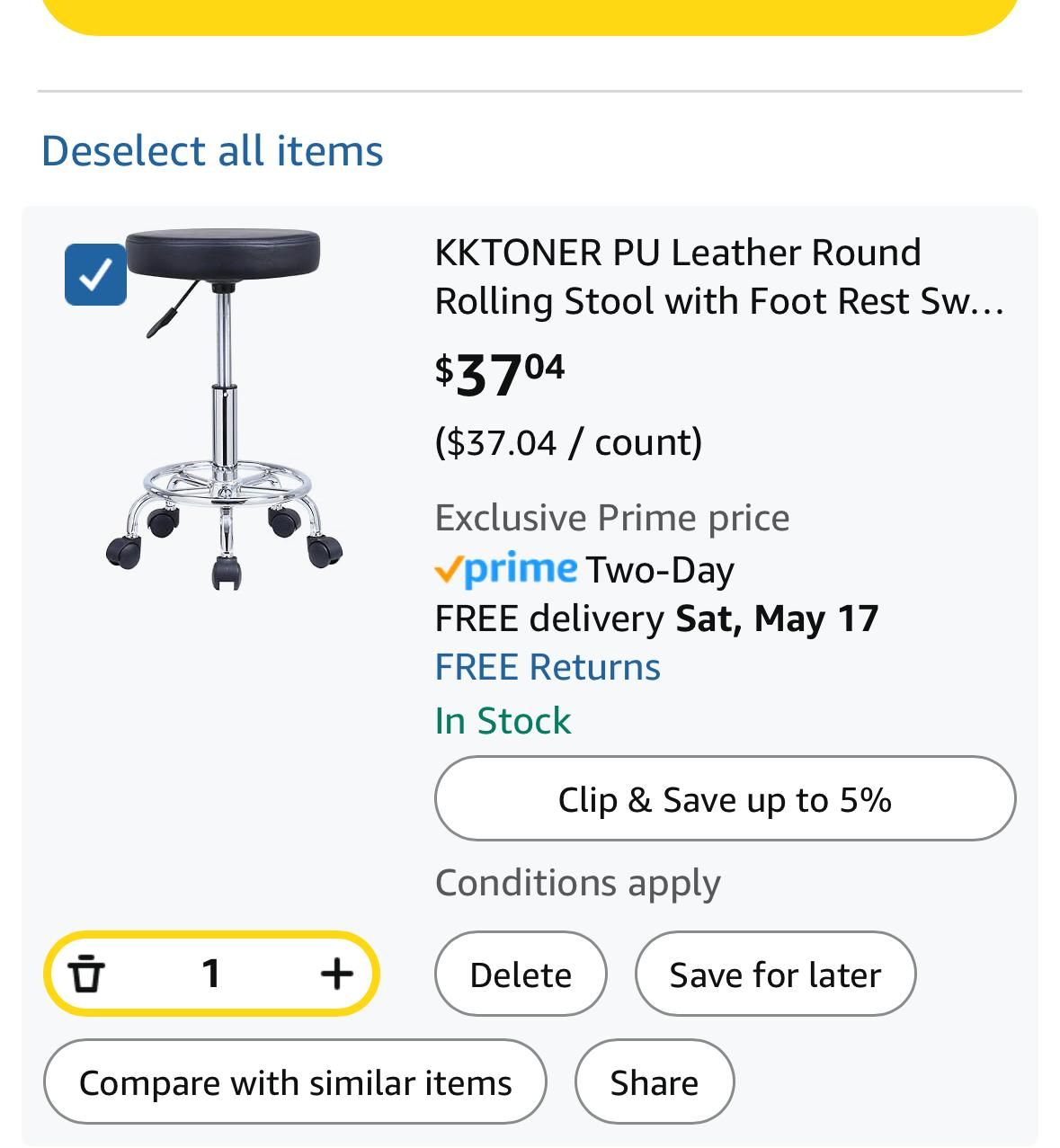The height and width of the screenshot is (1148, 1060).
Task: Tap the Sat, May 17 delivery date
Action: point(777,618)
